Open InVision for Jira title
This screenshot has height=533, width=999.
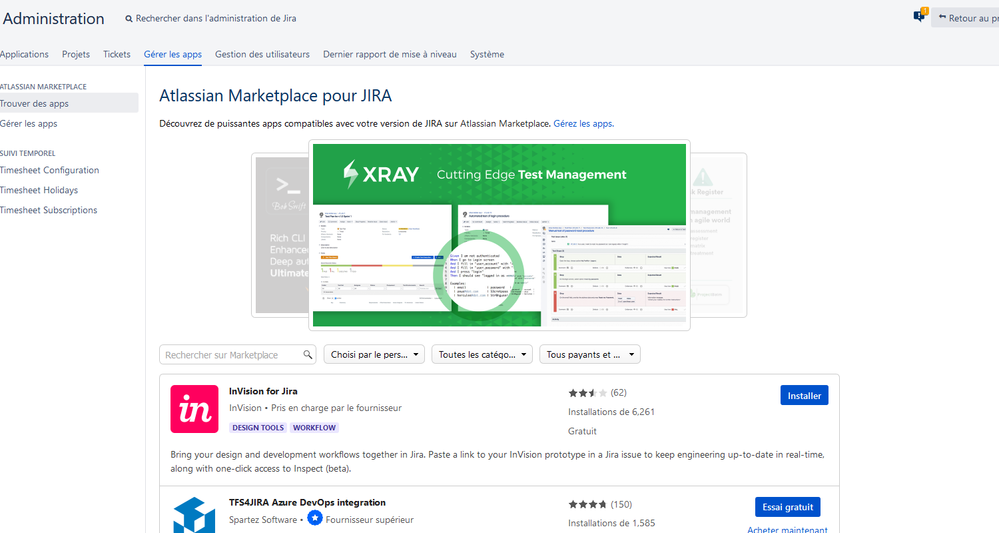(x=263, y=391)
